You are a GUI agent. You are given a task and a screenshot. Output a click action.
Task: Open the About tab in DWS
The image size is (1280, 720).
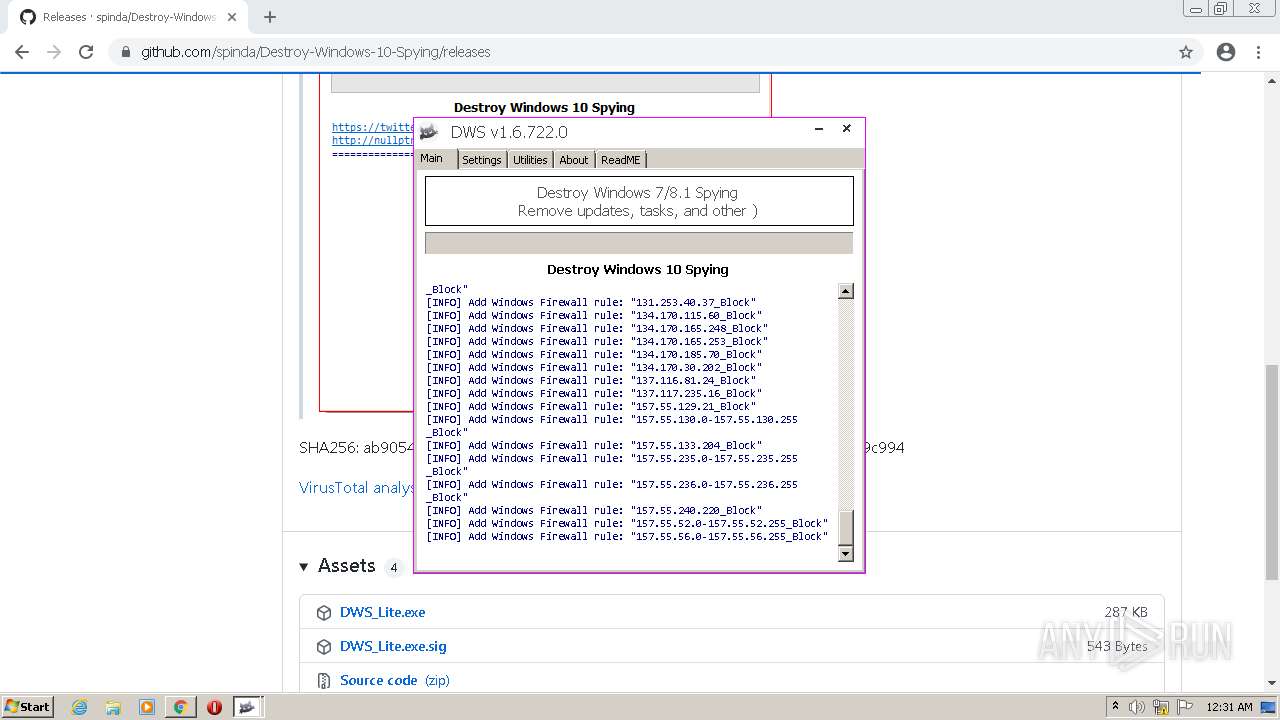pyautogui.click(x=574, y=160)
